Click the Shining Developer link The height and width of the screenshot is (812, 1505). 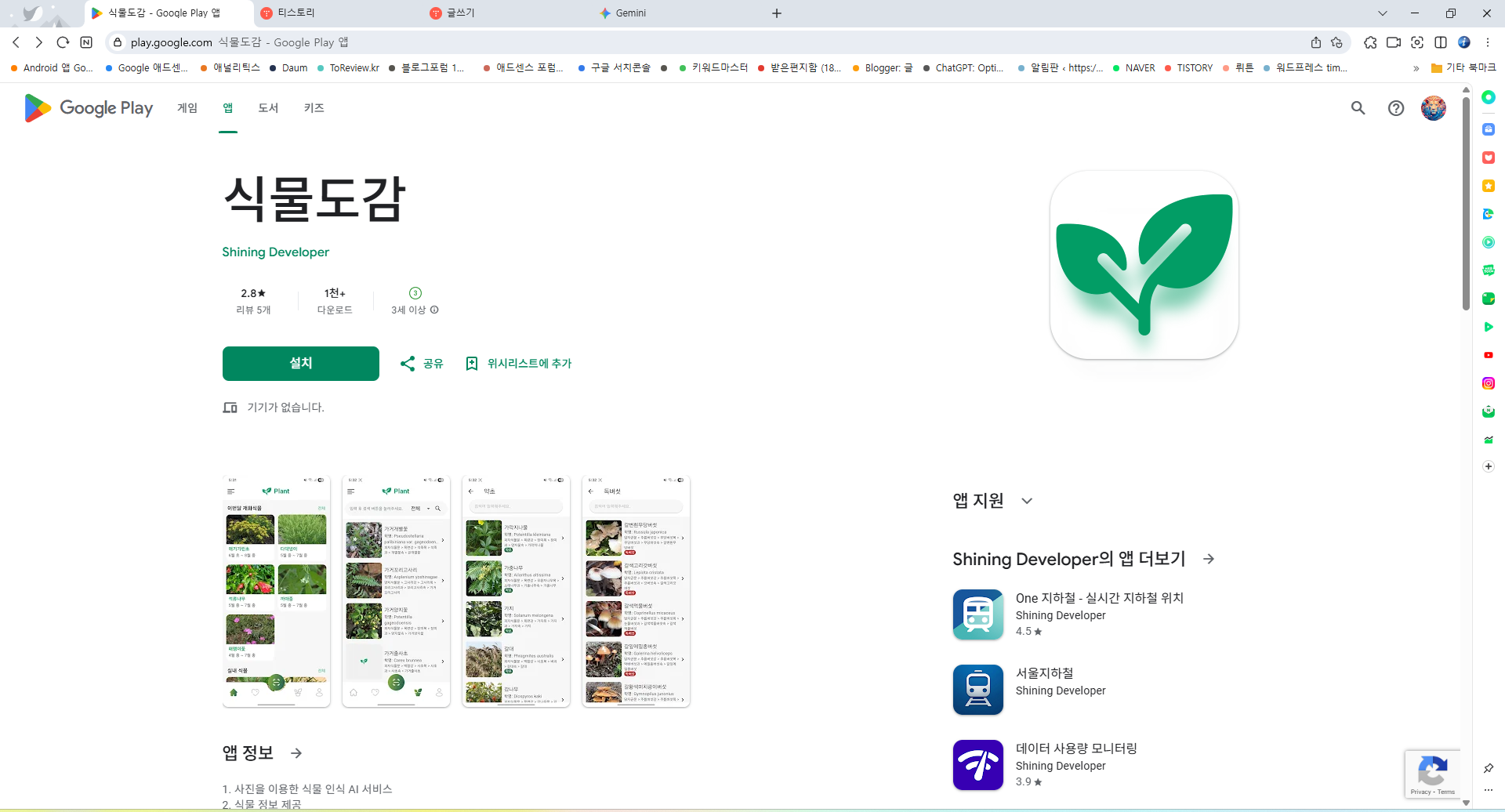tap(275, 252)
